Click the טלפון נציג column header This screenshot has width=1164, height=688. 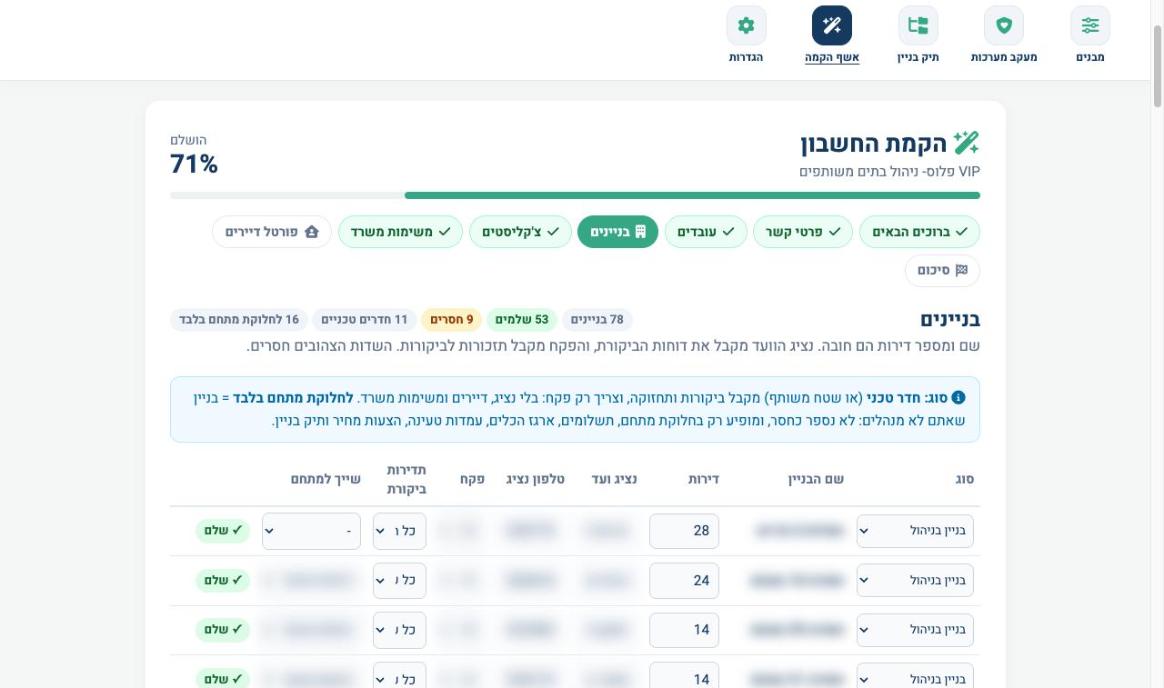point(535,479)
